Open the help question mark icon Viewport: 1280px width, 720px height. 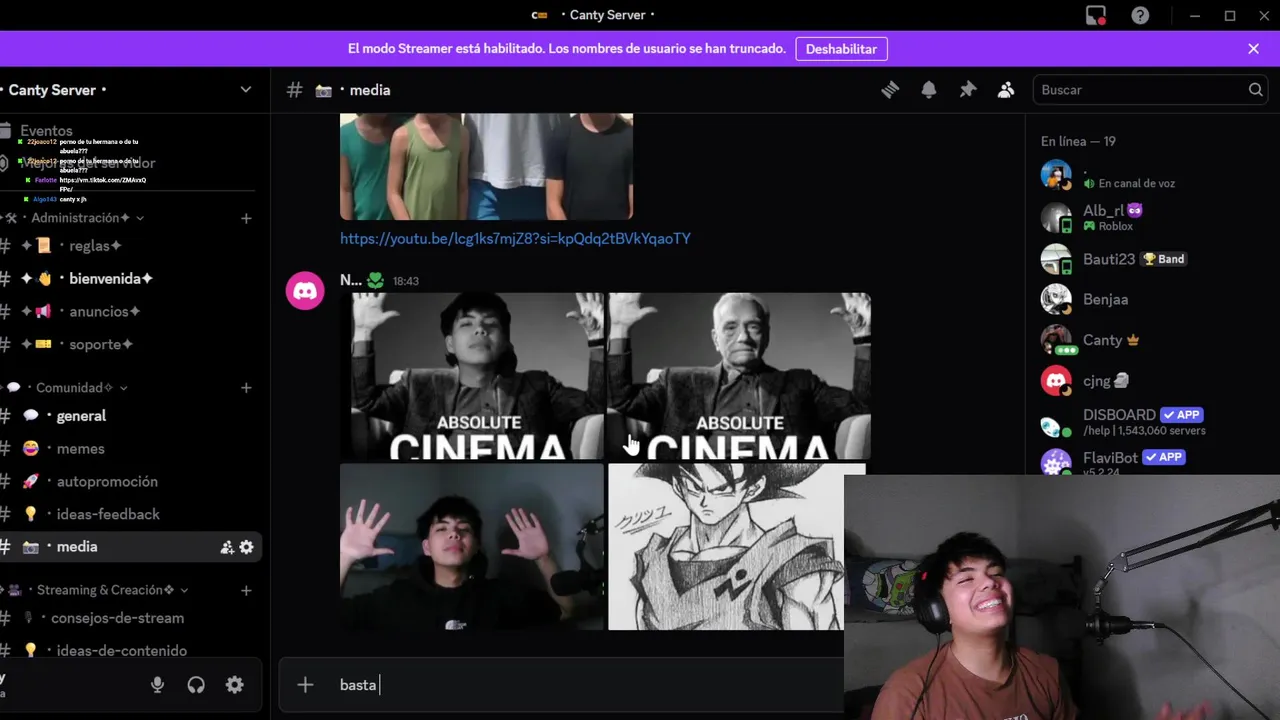(x=1140, y=15)
